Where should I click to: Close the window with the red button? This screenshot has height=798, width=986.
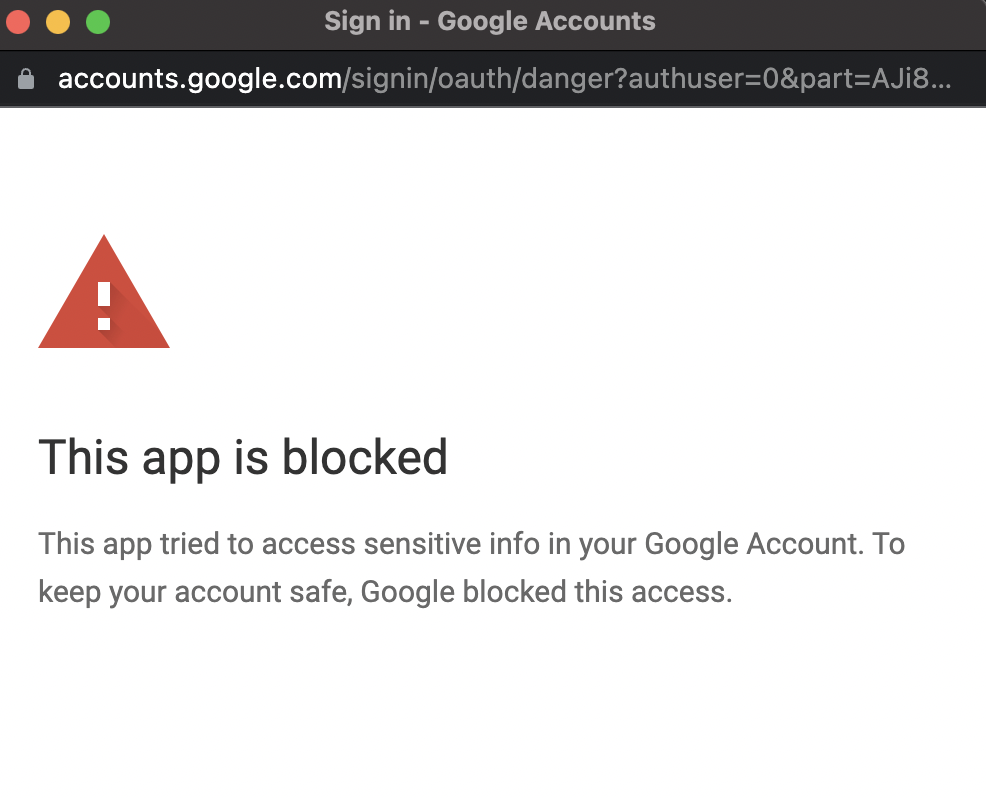point(19,21)
